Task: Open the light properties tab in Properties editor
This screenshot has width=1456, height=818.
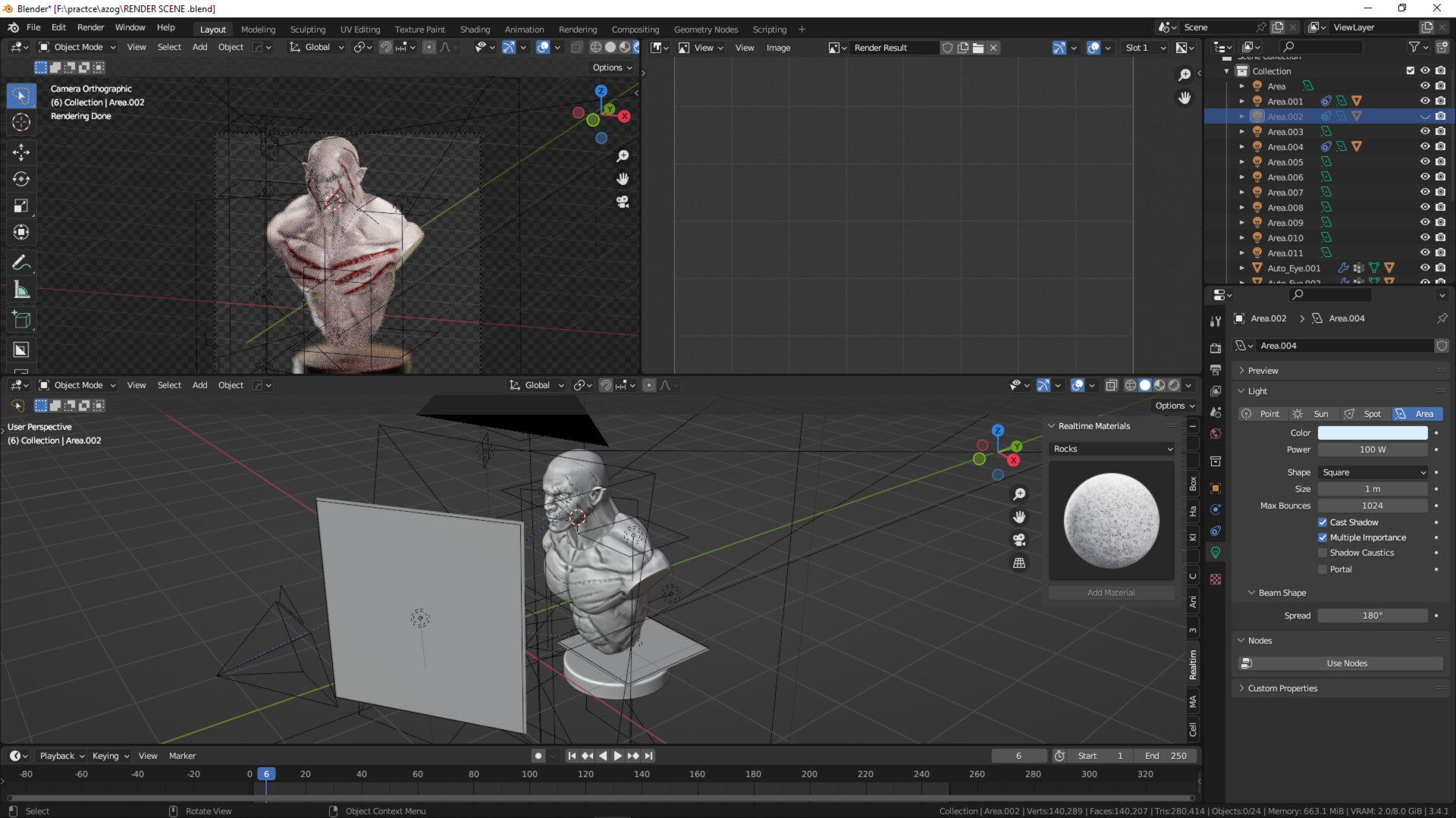Action: coord(1216,553)
